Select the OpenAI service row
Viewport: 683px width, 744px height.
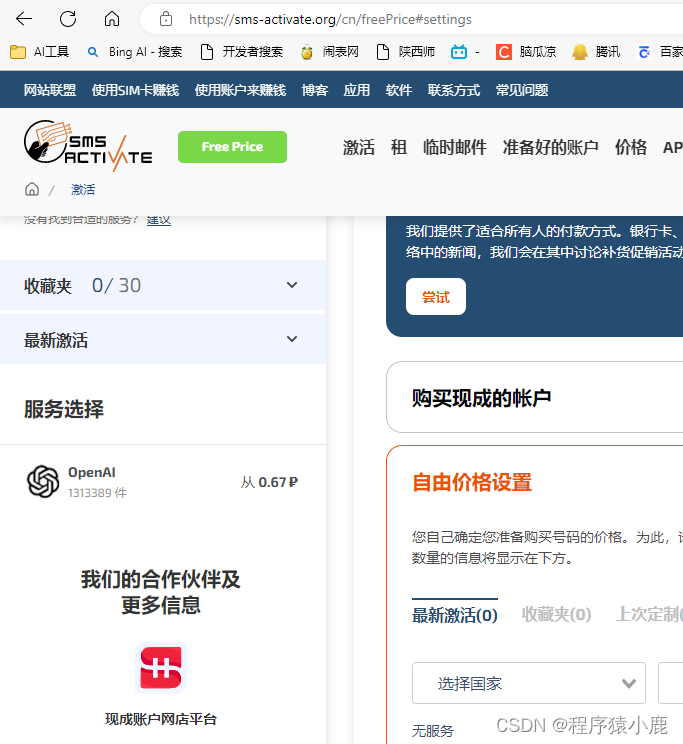click(163, 482)
